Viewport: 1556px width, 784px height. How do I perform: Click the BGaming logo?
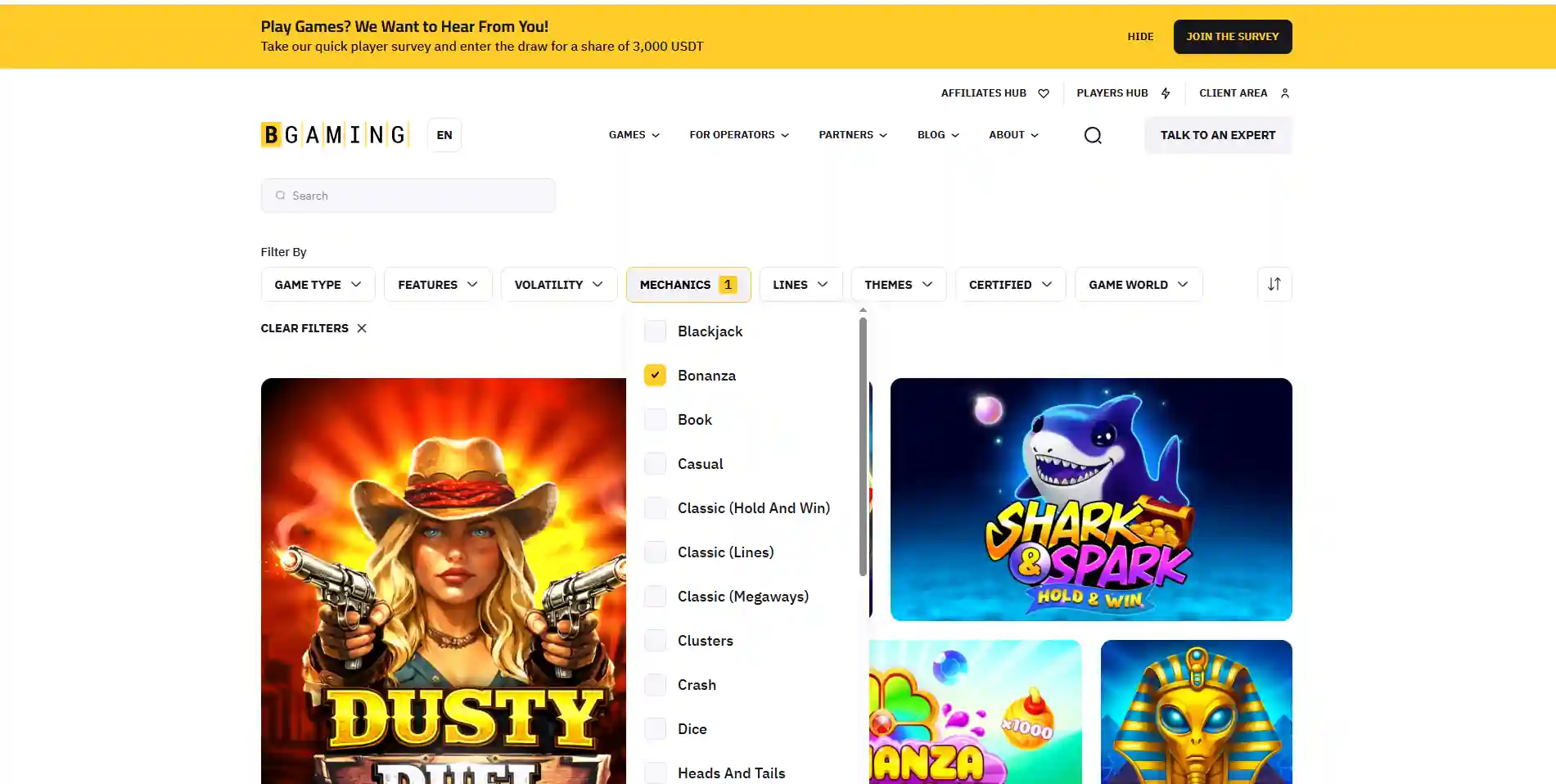coord(334,134)
